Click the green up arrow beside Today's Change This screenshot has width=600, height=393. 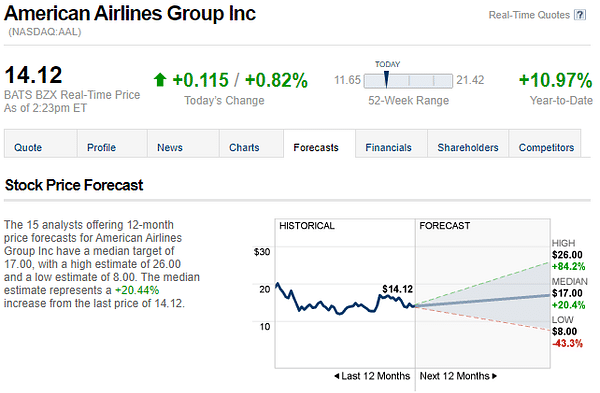click(160, 80)
